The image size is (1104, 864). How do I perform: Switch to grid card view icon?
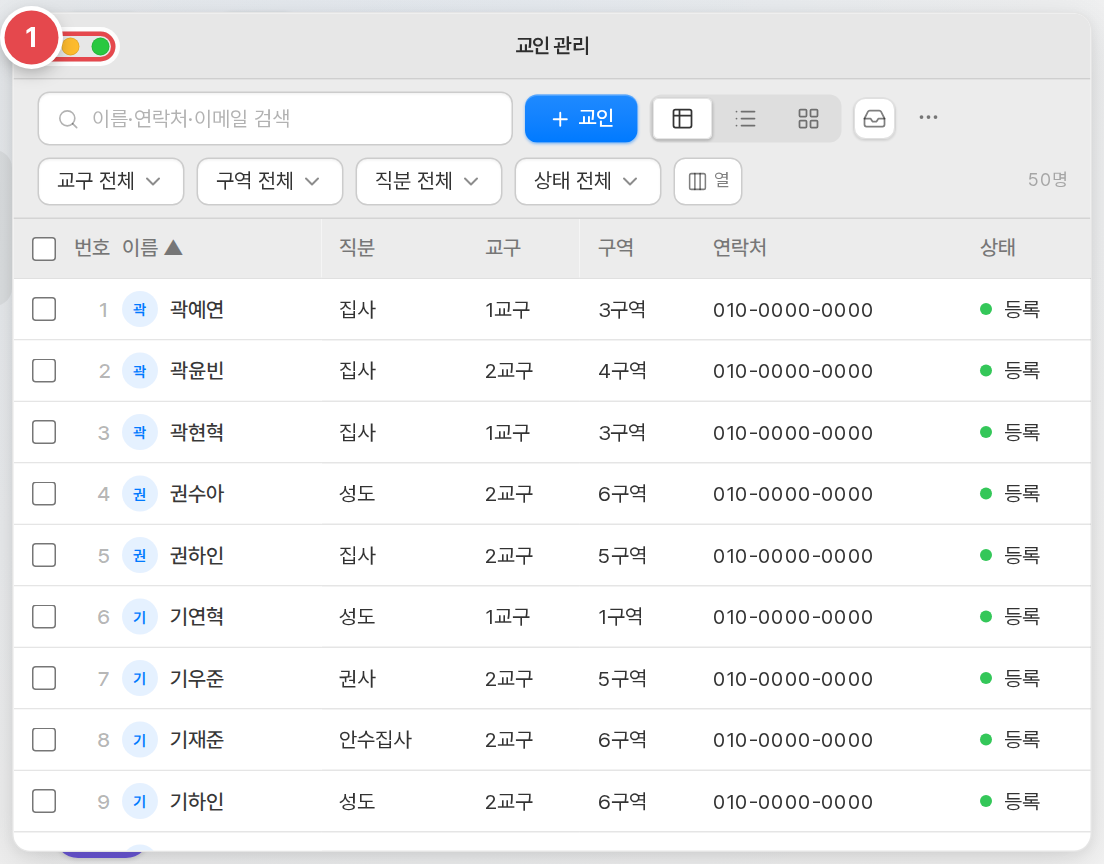point(808,118)
